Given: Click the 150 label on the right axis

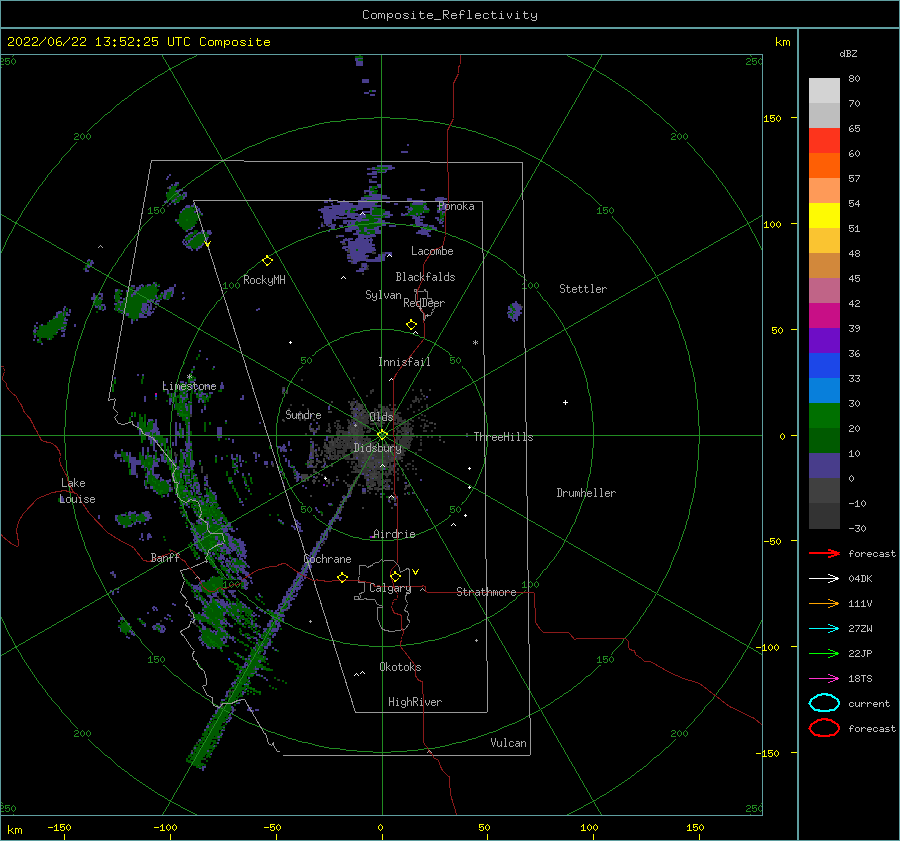Looking at the screenshot, I should (772, 118).
